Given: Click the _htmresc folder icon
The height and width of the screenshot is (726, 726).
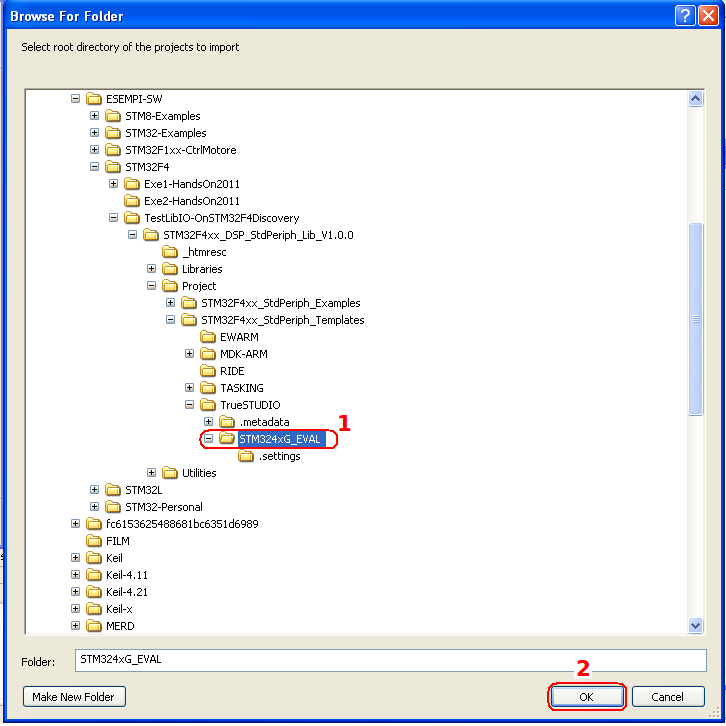Looking at the screenshot, I should click(x=170, y=252).
